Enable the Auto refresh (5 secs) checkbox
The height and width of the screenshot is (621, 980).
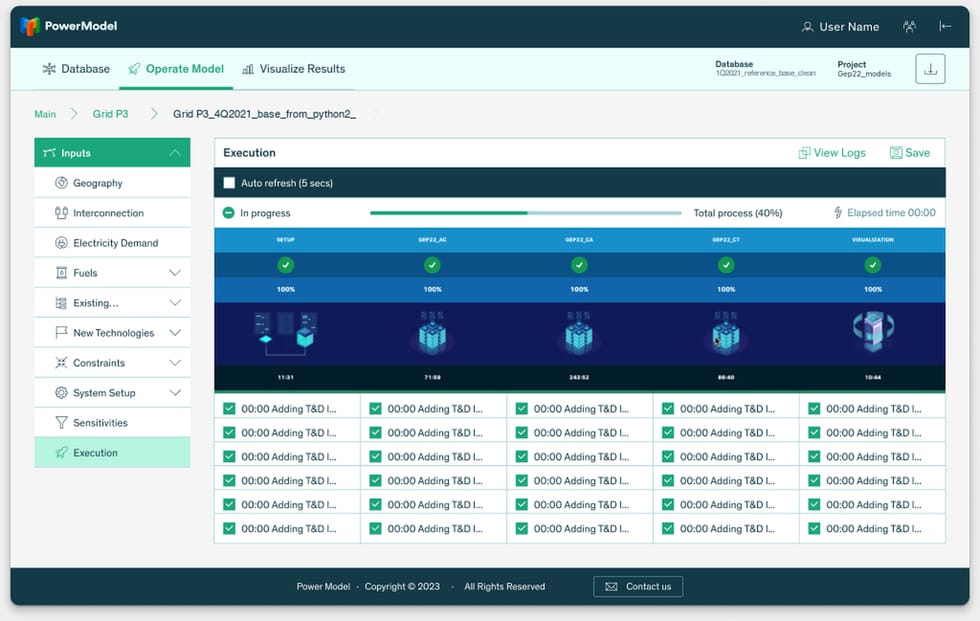(229, 183)
